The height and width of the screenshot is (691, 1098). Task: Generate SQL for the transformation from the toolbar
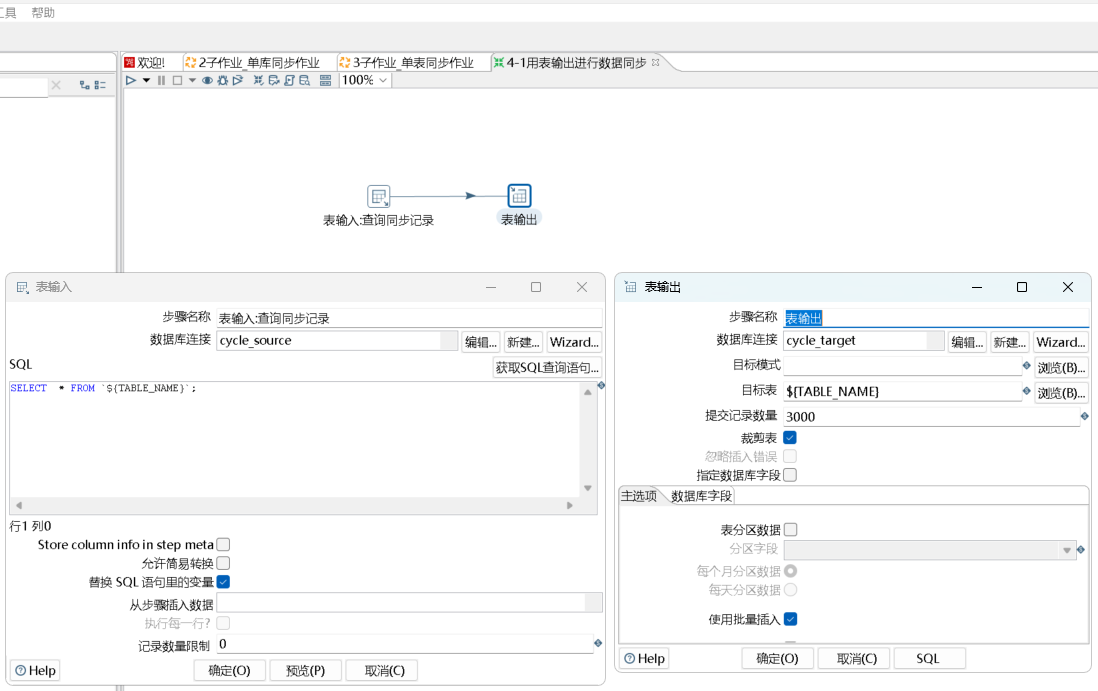pyautogui.click(x=289, y=81)
